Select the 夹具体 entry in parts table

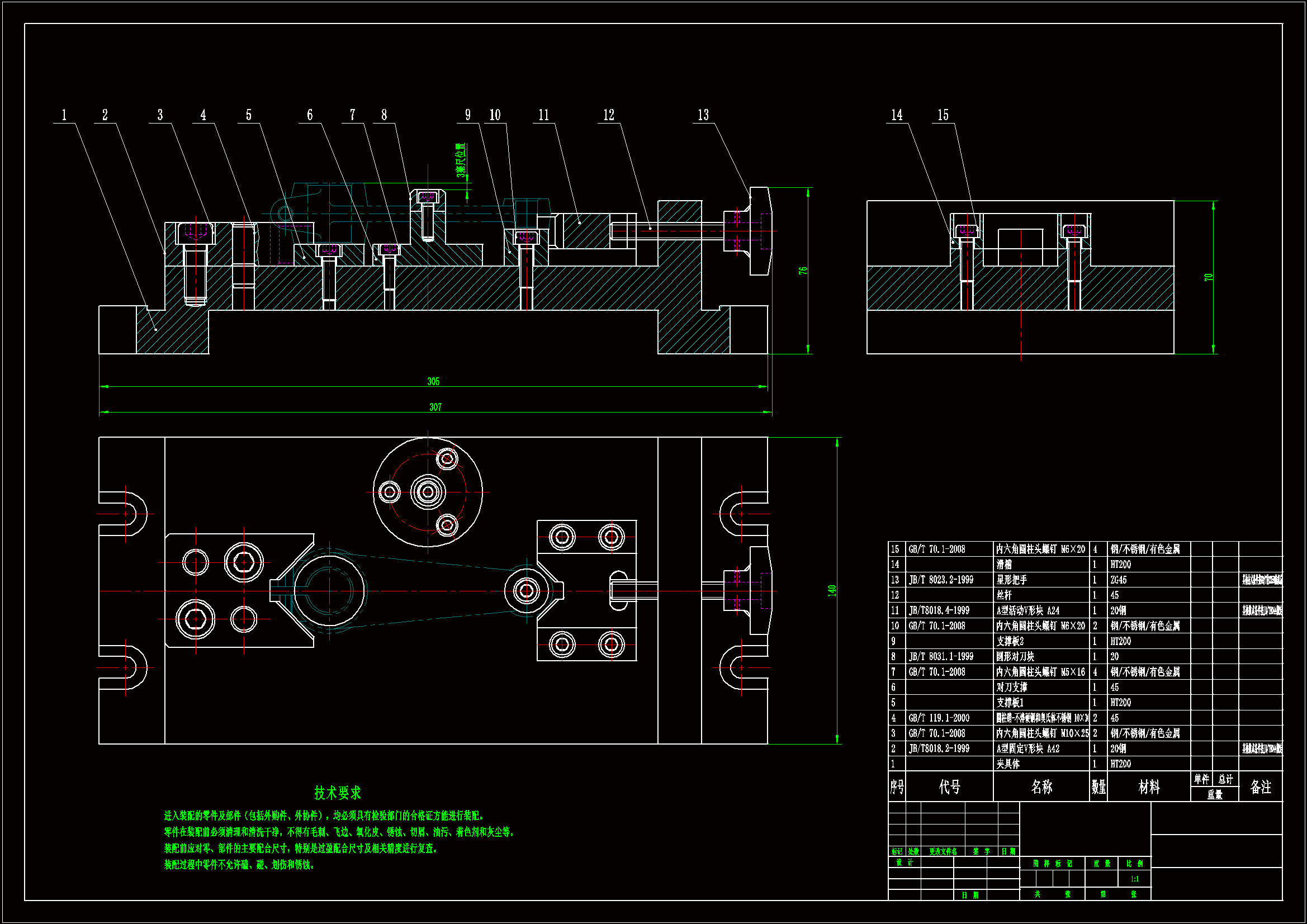pyautogui.click(x=1007, y=764)
